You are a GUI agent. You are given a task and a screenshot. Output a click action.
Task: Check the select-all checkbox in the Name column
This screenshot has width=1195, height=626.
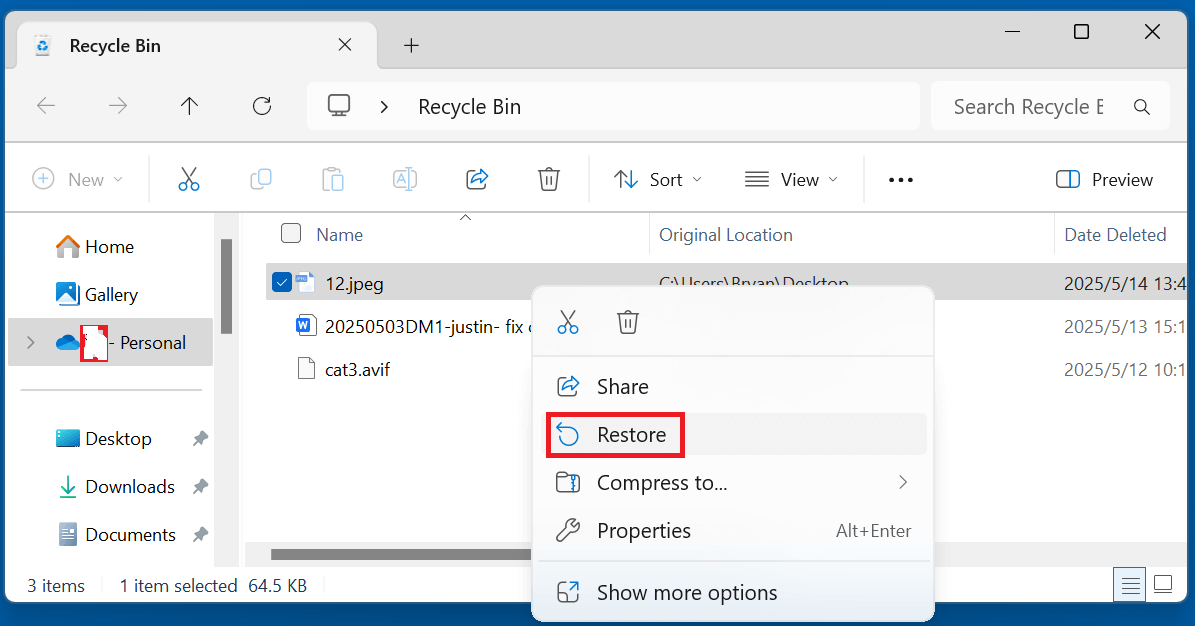coord(291,233)
